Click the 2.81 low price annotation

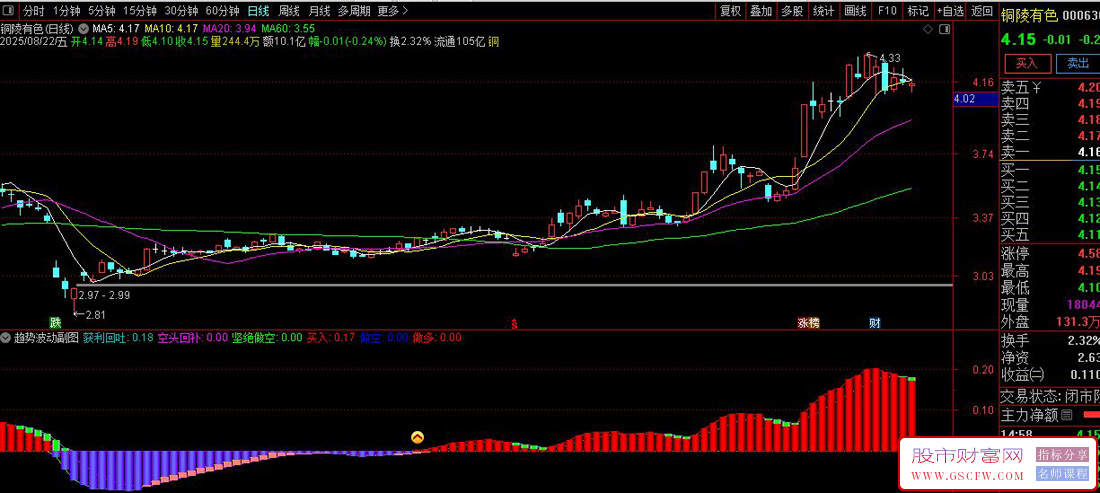[95, 315]
